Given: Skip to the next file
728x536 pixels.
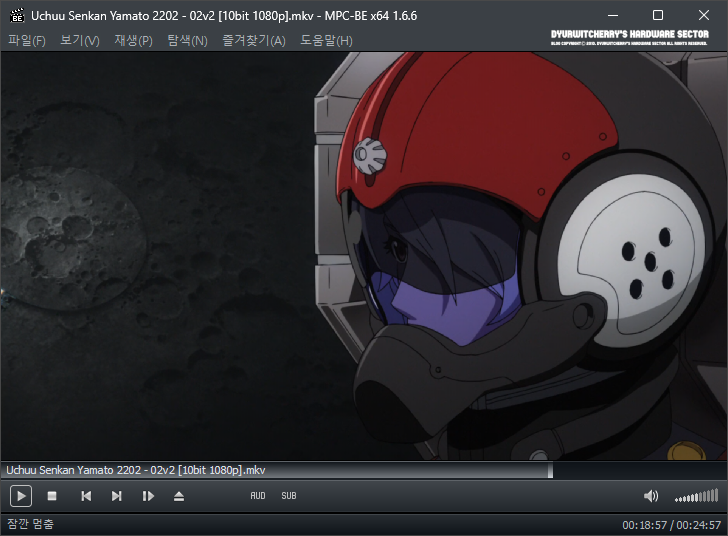Looking at the screenshot, I should [x=117, y=496].
